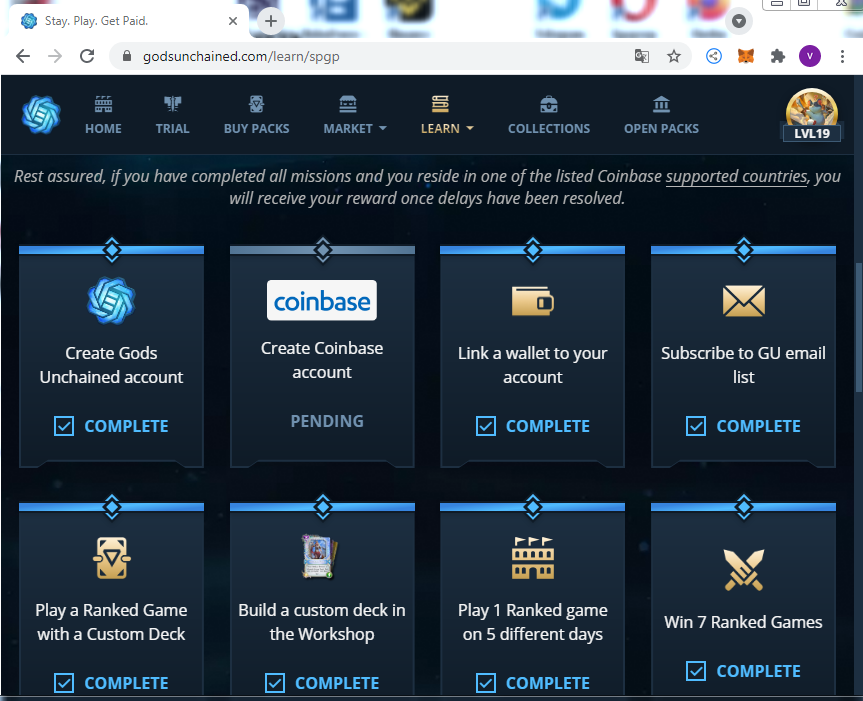Open the HOME nav item
The image size is (863, 701).
pos(103,115)
